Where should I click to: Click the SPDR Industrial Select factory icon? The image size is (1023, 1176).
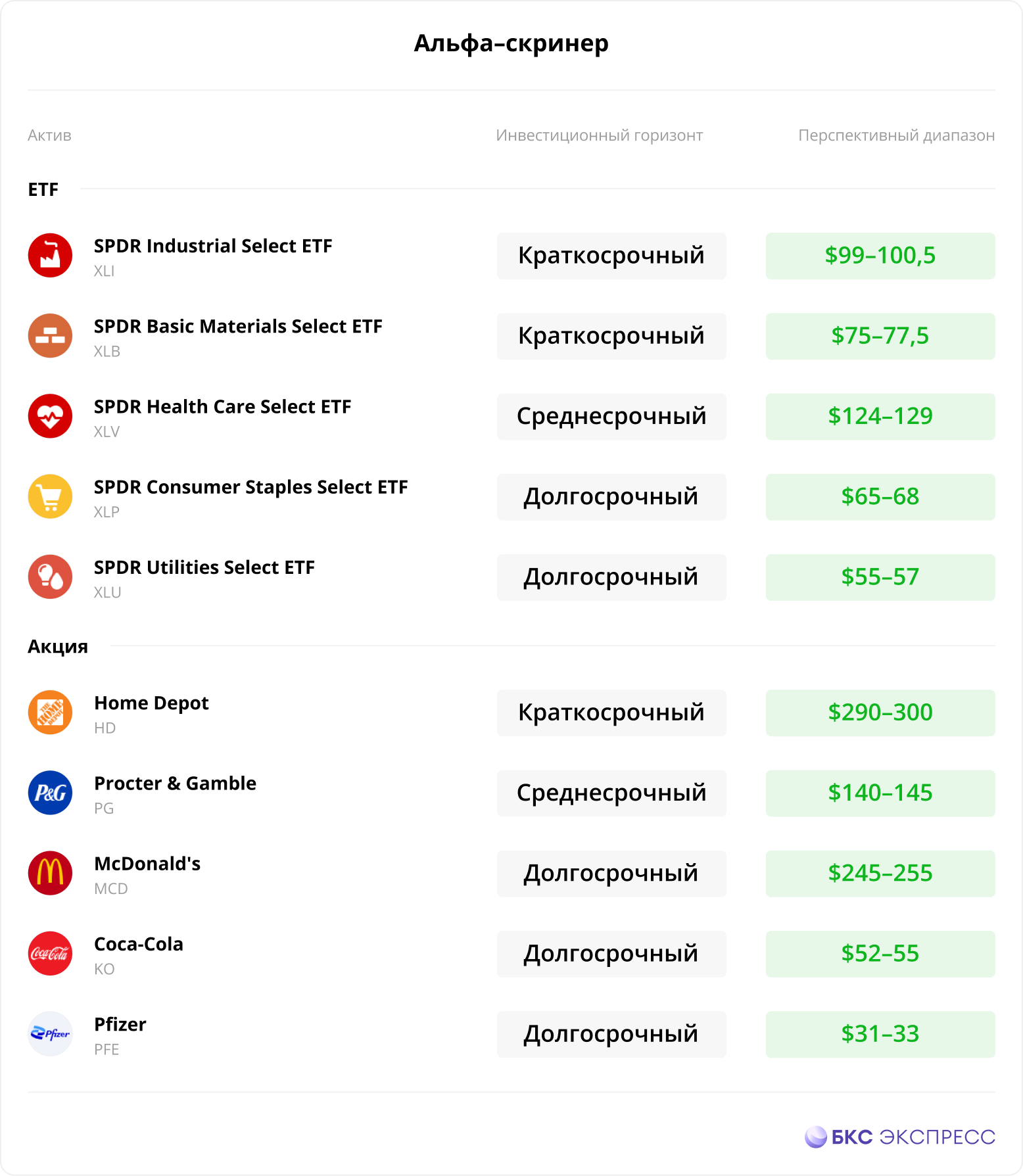point(50,255)
